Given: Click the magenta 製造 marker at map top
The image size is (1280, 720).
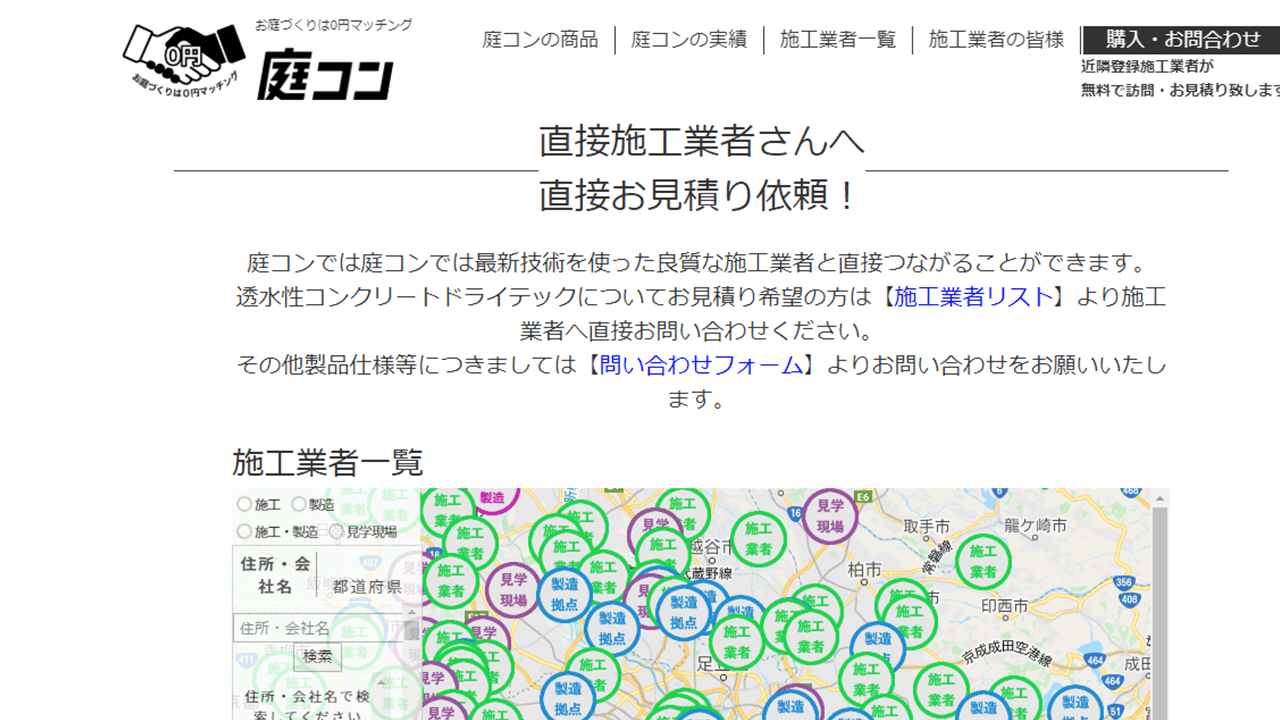Looking at the screenshot, I should (492, 497).
